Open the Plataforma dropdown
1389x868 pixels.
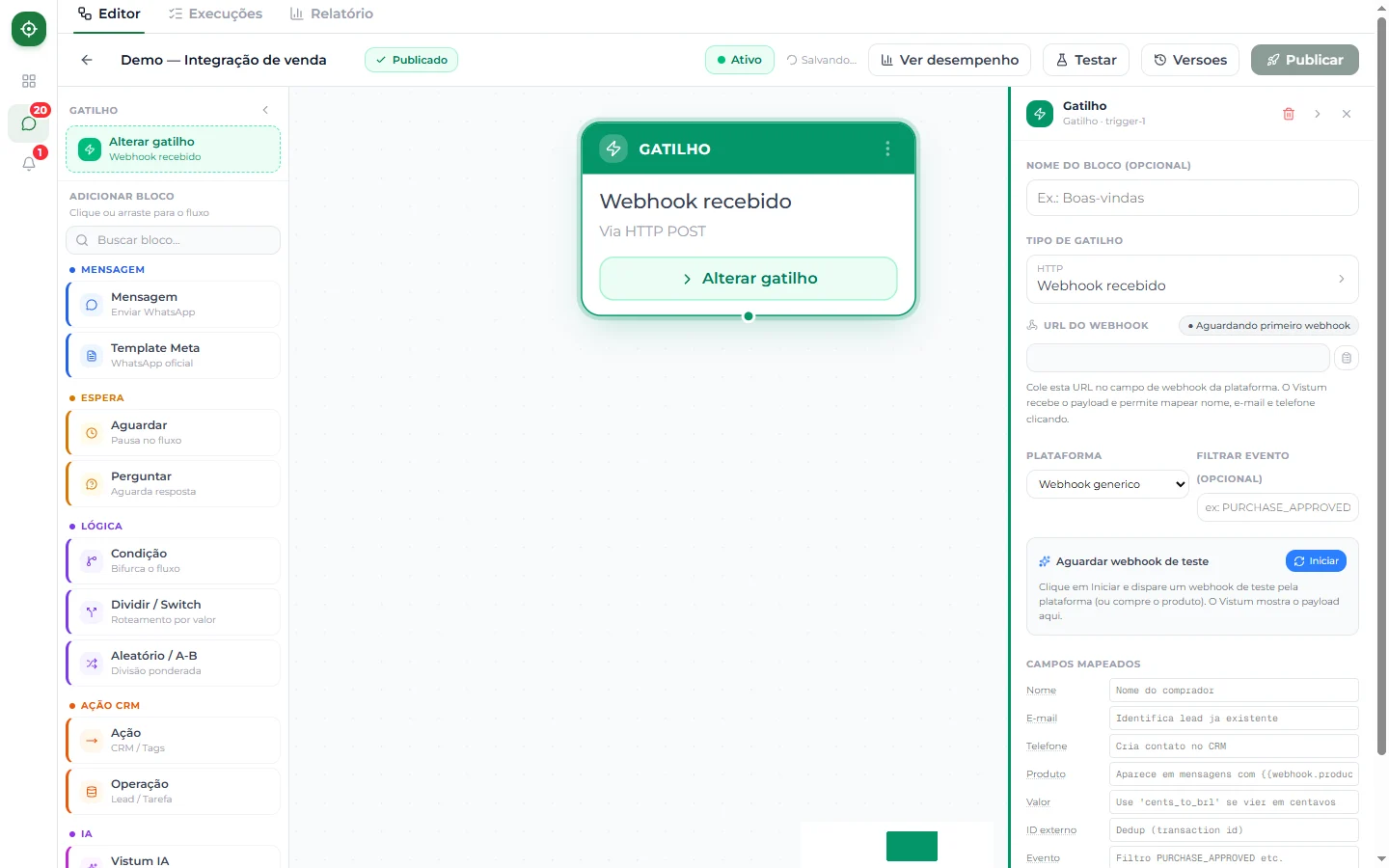click(x=1107, y=484)
